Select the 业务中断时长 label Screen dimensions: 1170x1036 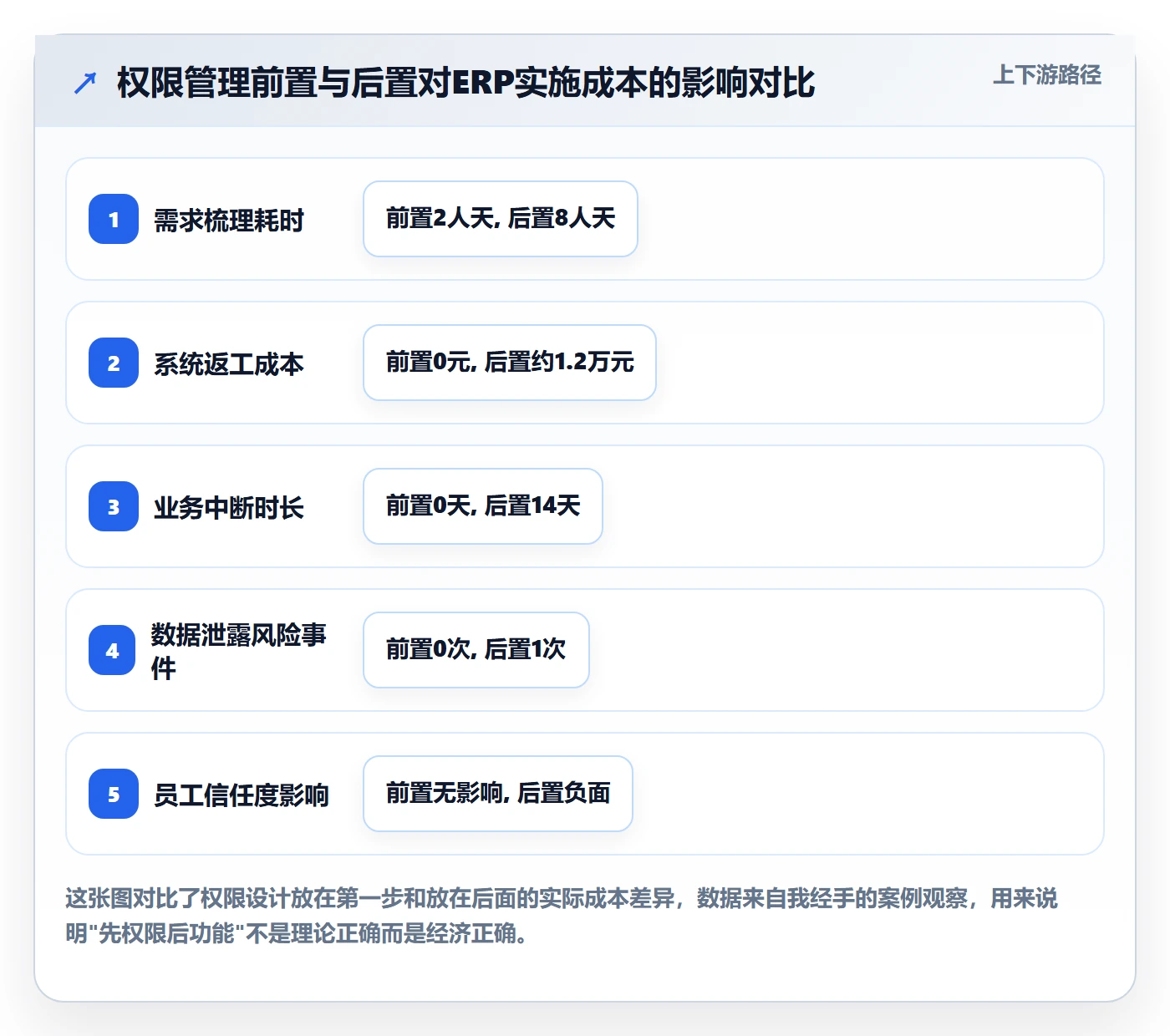coord(229,508)
